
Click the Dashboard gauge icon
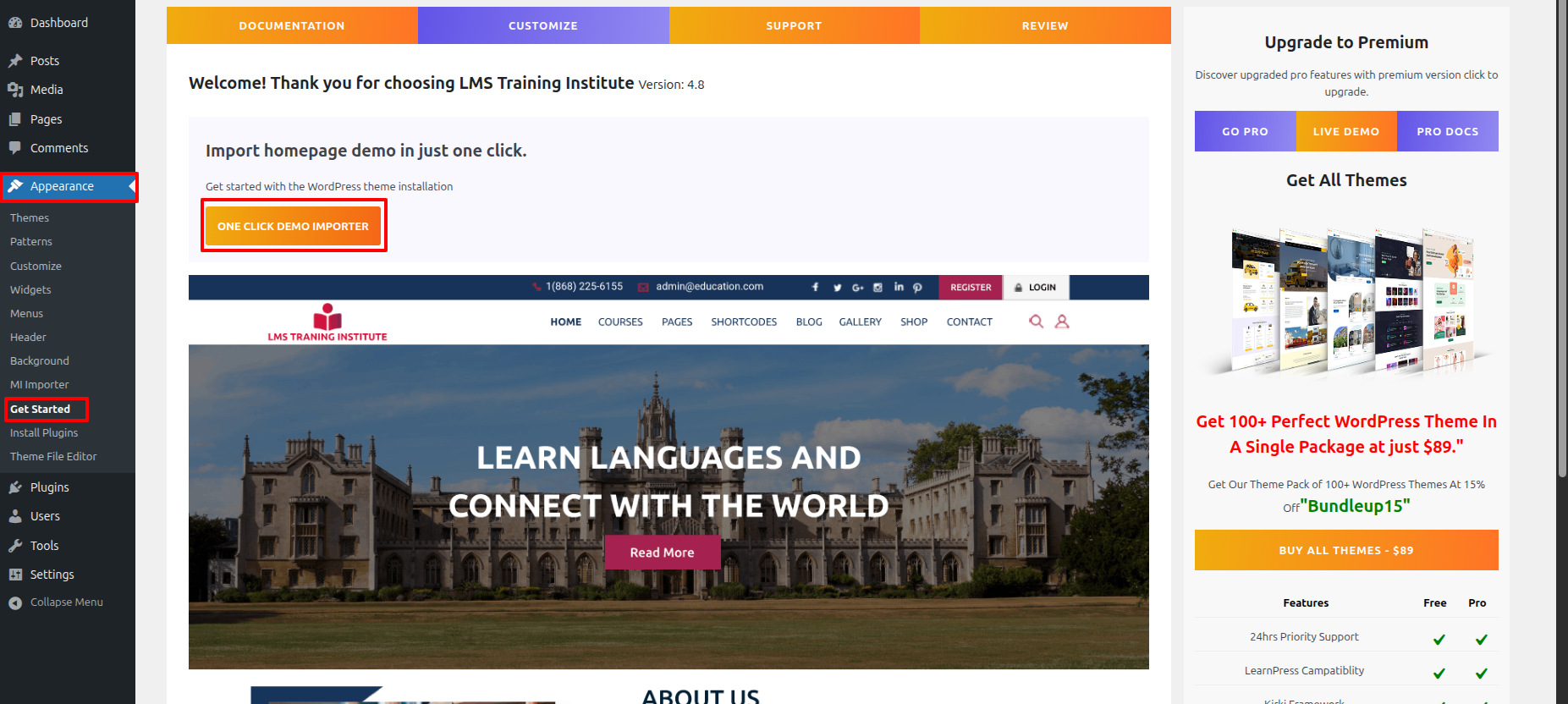tap(15, 23)
